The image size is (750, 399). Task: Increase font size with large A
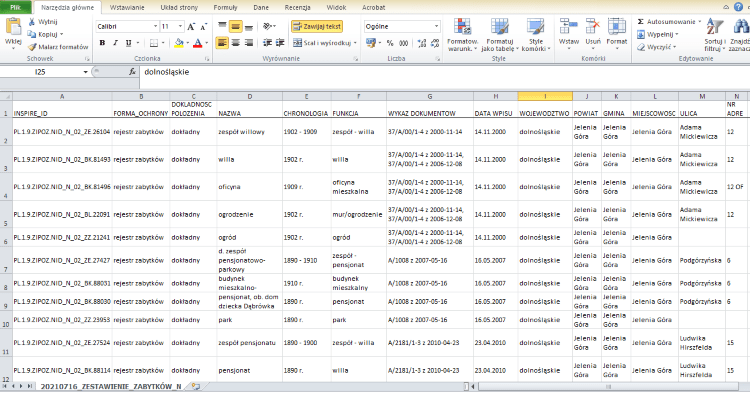(191, 27)
